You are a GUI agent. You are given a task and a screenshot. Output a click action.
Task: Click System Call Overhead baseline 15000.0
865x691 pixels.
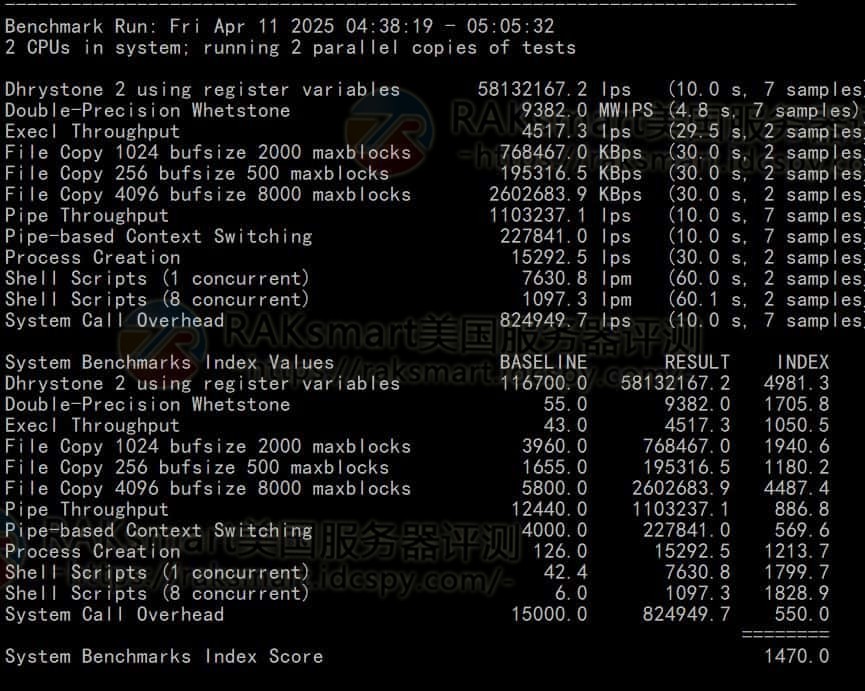coord(549,614)
